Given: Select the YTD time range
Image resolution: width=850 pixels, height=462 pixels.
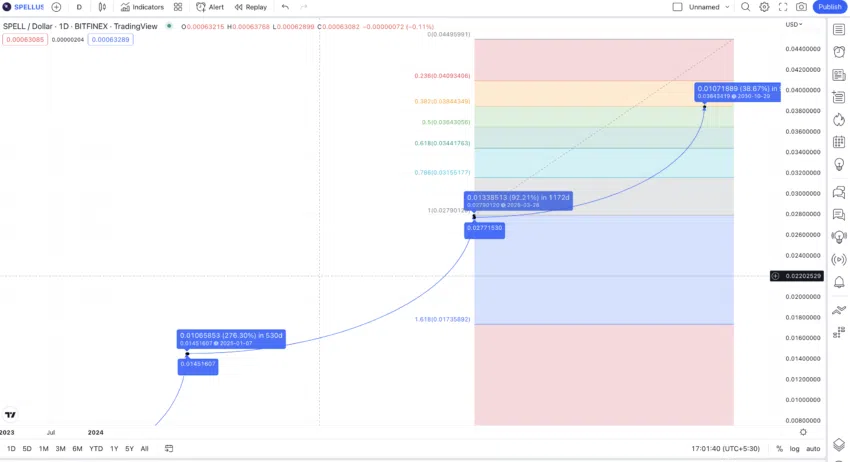Looking at the screenshot, I should point(96,448).
